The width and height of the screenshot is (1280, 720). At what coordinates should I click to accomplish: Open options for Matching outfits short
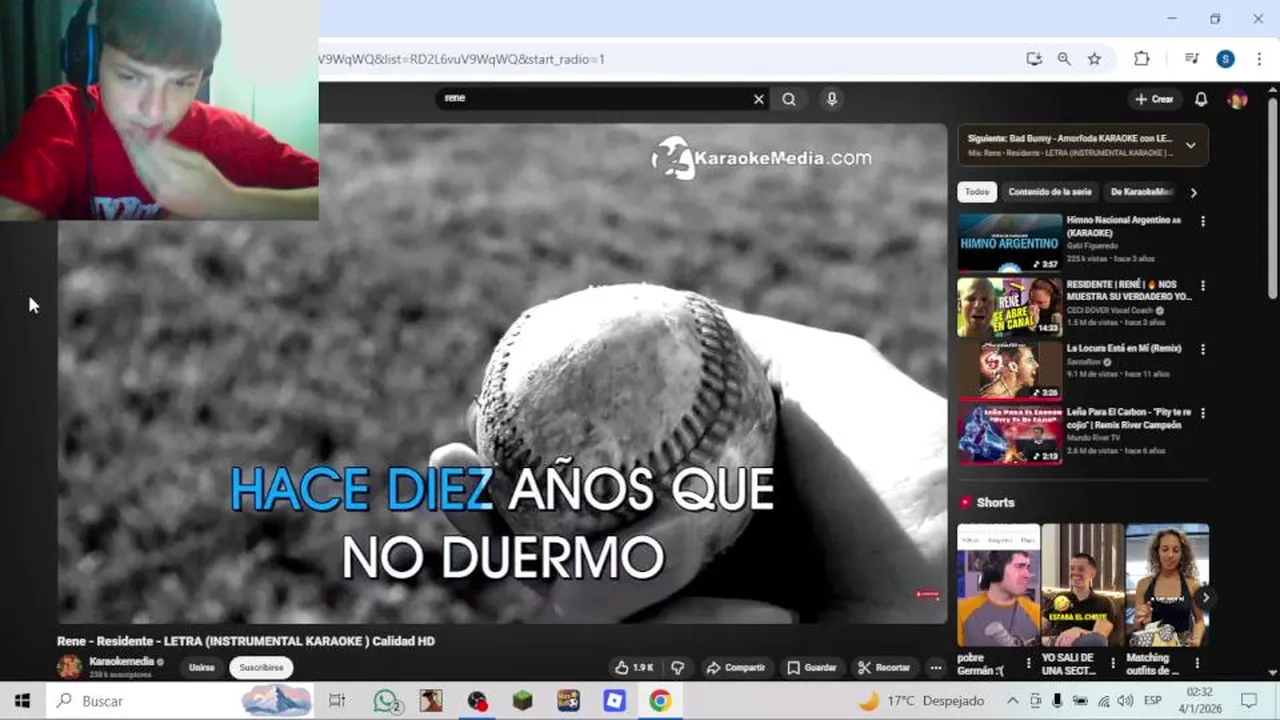click(1197, 663)
